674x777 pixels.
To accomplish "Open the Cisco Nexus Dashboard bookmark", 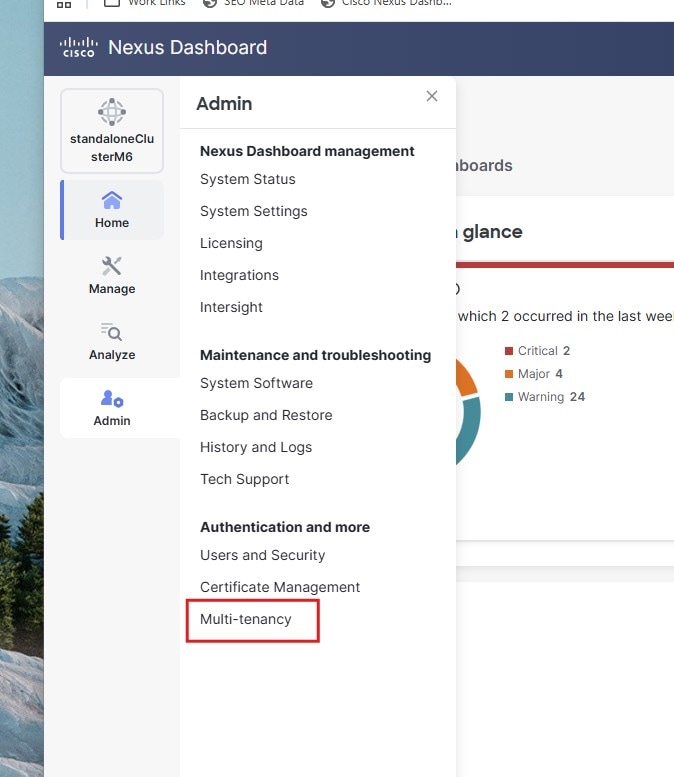I will click(386, 3).
